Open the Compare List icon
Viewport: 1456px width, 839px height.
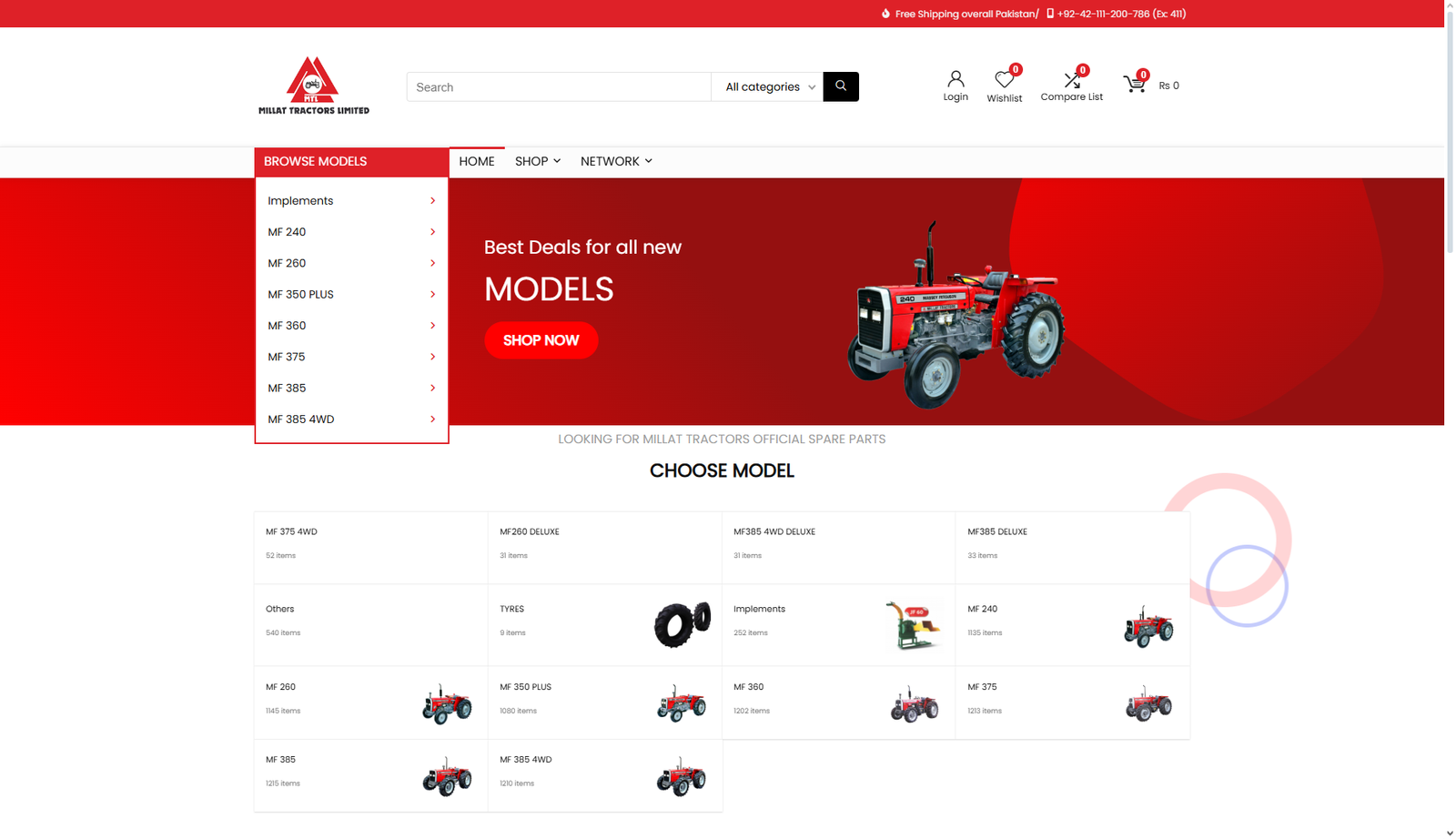pyautogui.click(x=1071, y=80)
